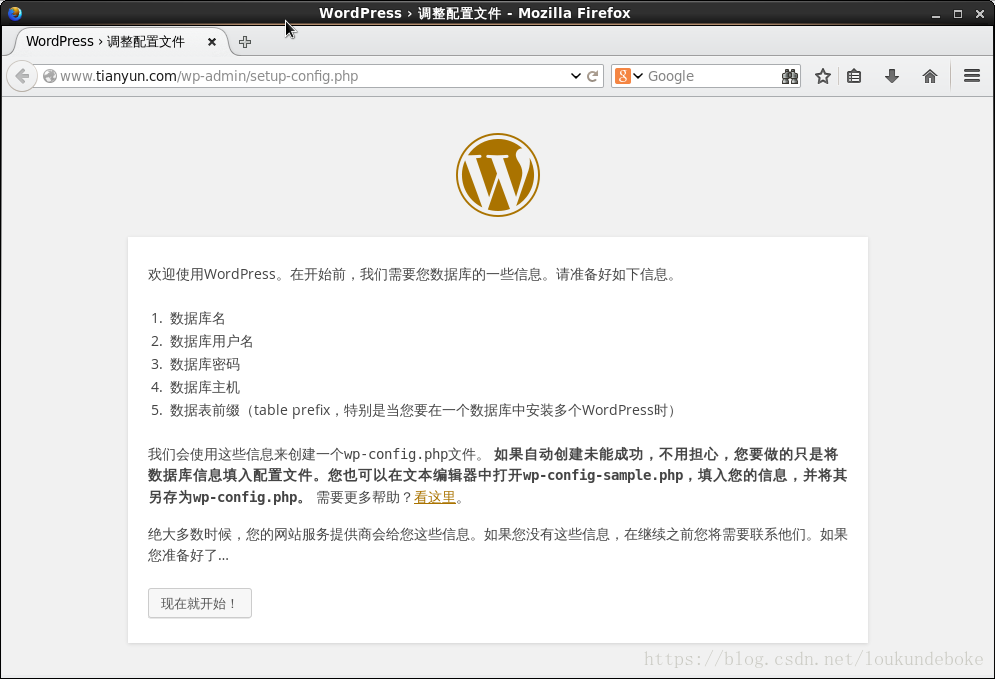Viewport: 995px width, 679px height.
Task: Open the 看这里 help link
Action: (435, 498)
